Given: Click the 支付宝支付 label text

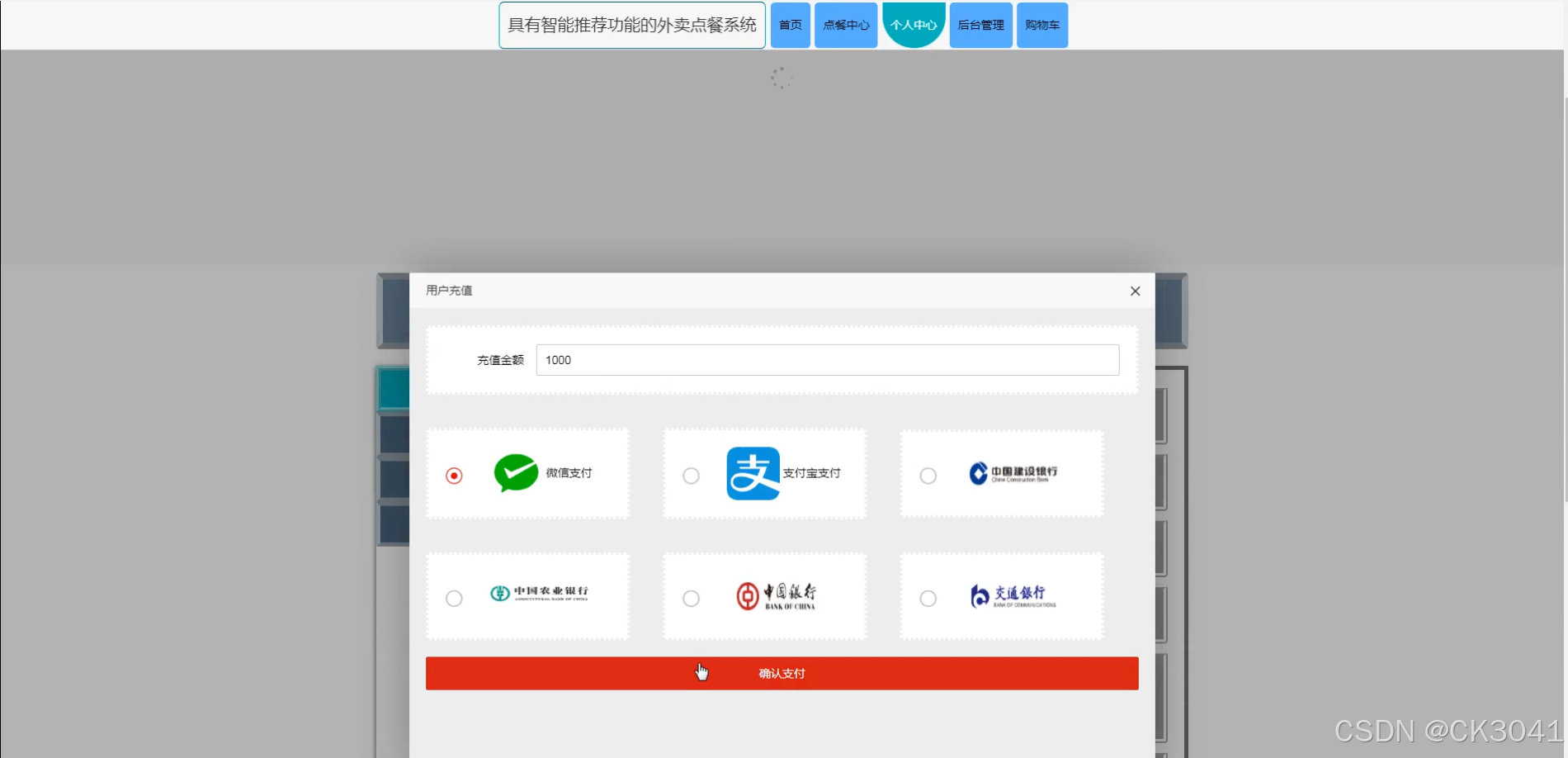Looking at the screenshot, I should (x=811, y=473).
